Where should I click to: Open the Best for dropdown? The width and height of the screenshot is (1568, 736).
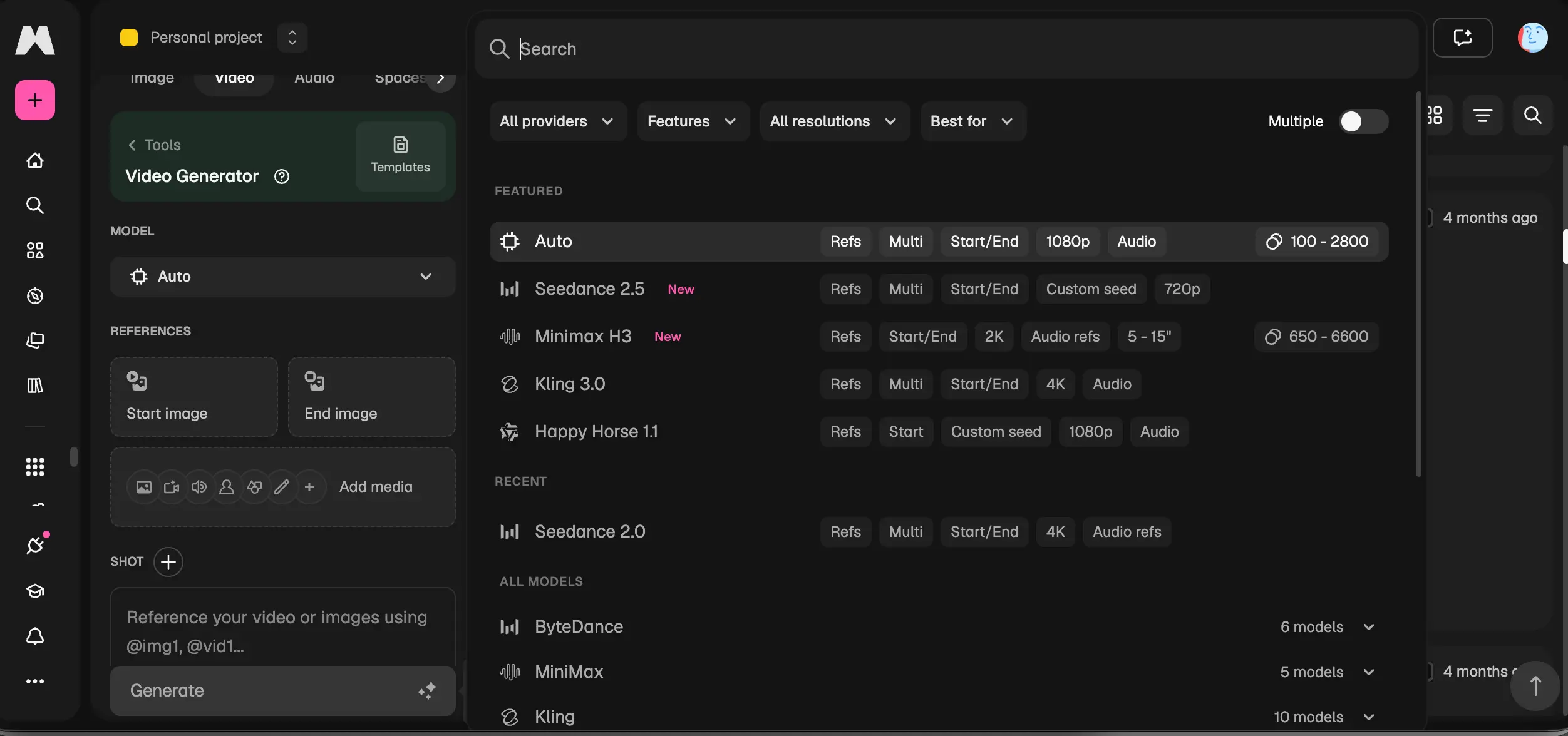pyautogui.click(x=972, y=121)
